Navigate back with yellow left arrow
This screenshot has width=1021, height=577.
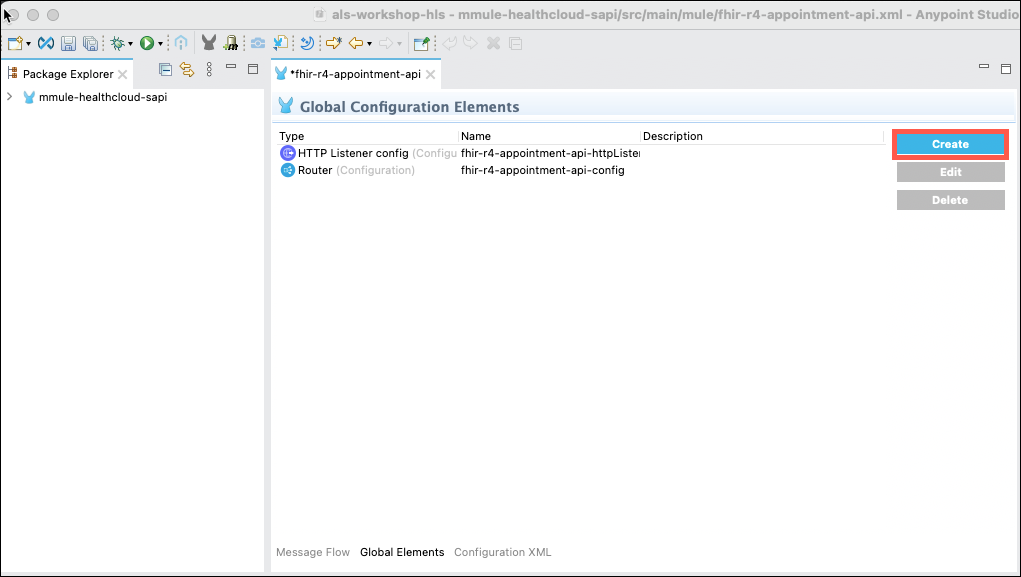click(x=356, y=44)
